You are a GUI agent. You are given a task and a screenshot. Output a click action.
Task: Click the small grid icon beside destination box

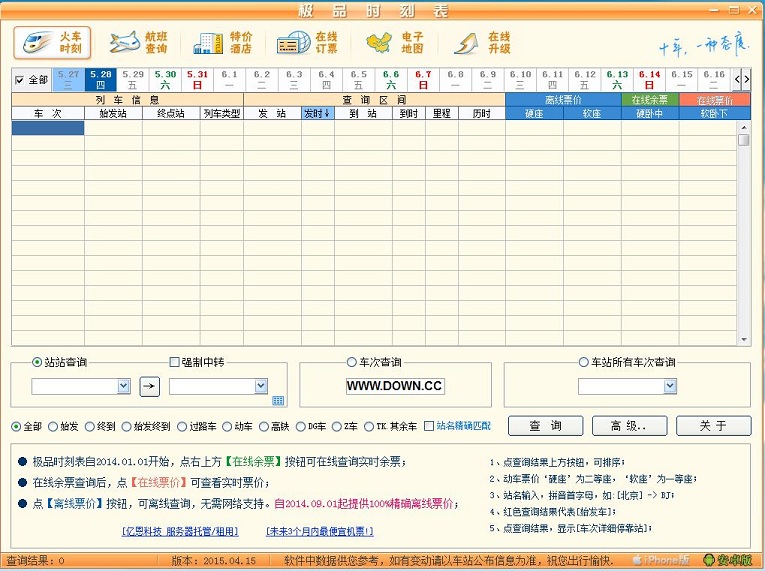click(x=278, y=401)
